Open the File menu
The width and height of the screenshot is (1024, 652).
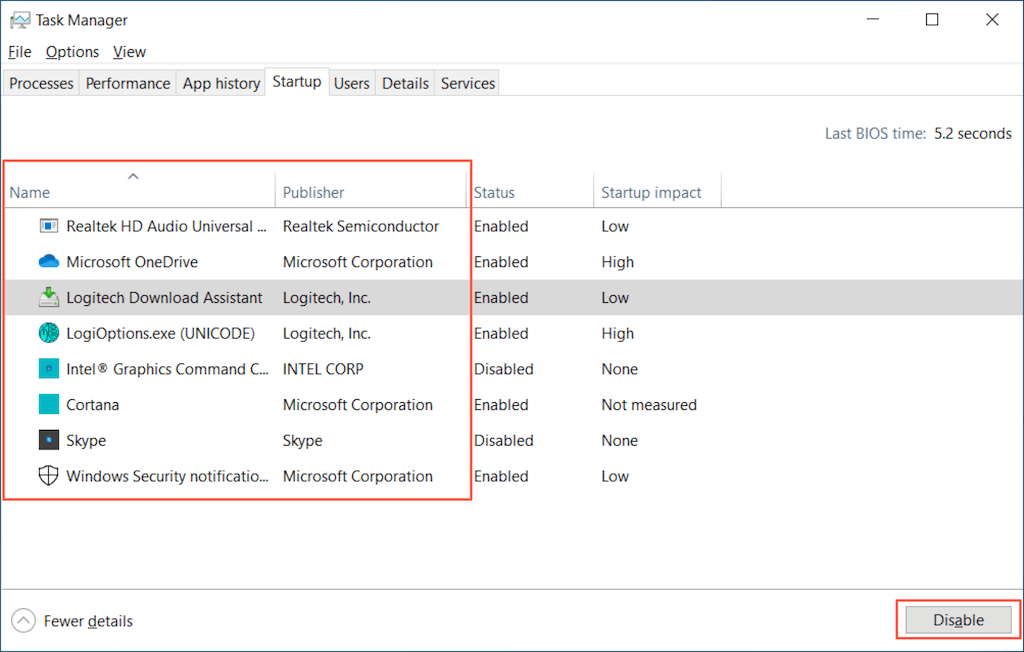pos(20,52)
